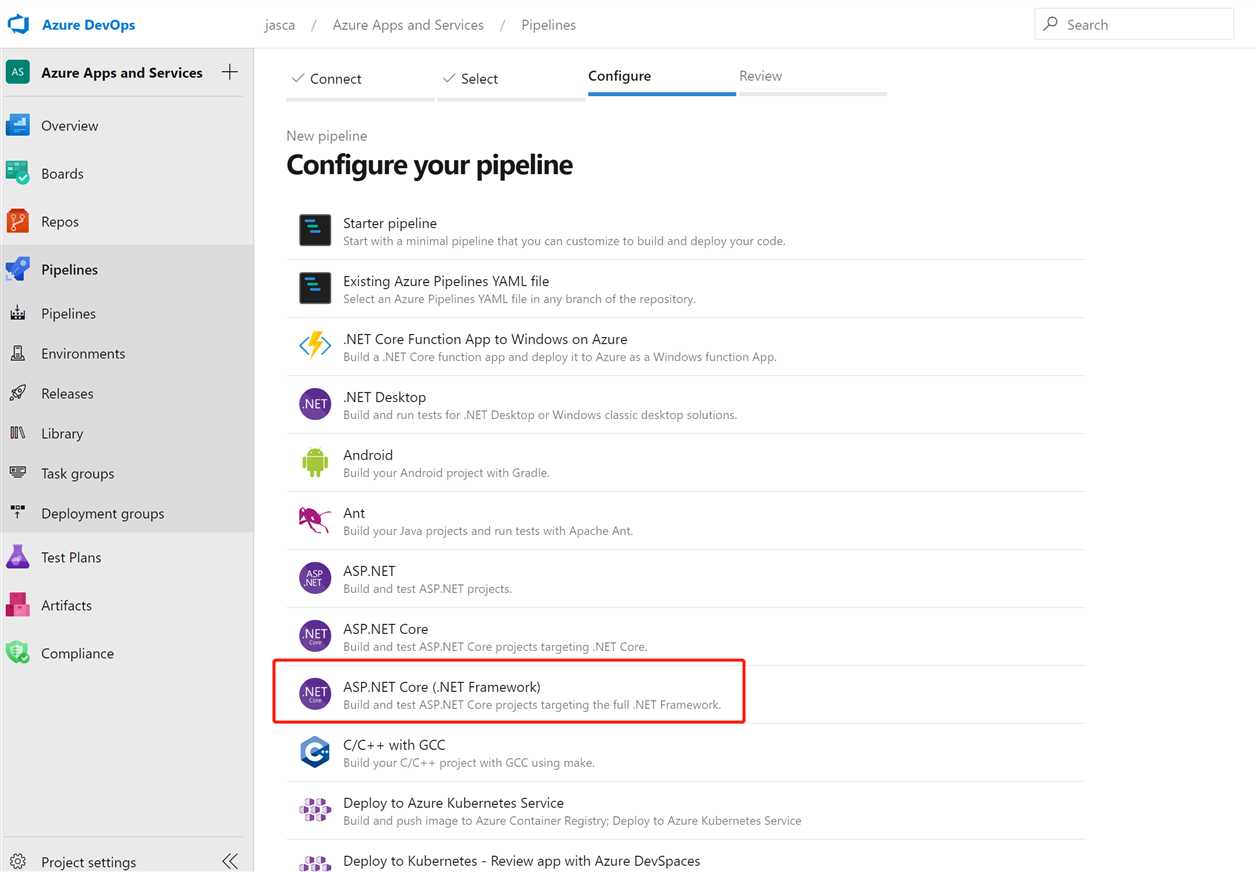The height and width of the screenshot is (872, 1256).
Task: Click the Compliance shield icon
Action: point(18,653)
